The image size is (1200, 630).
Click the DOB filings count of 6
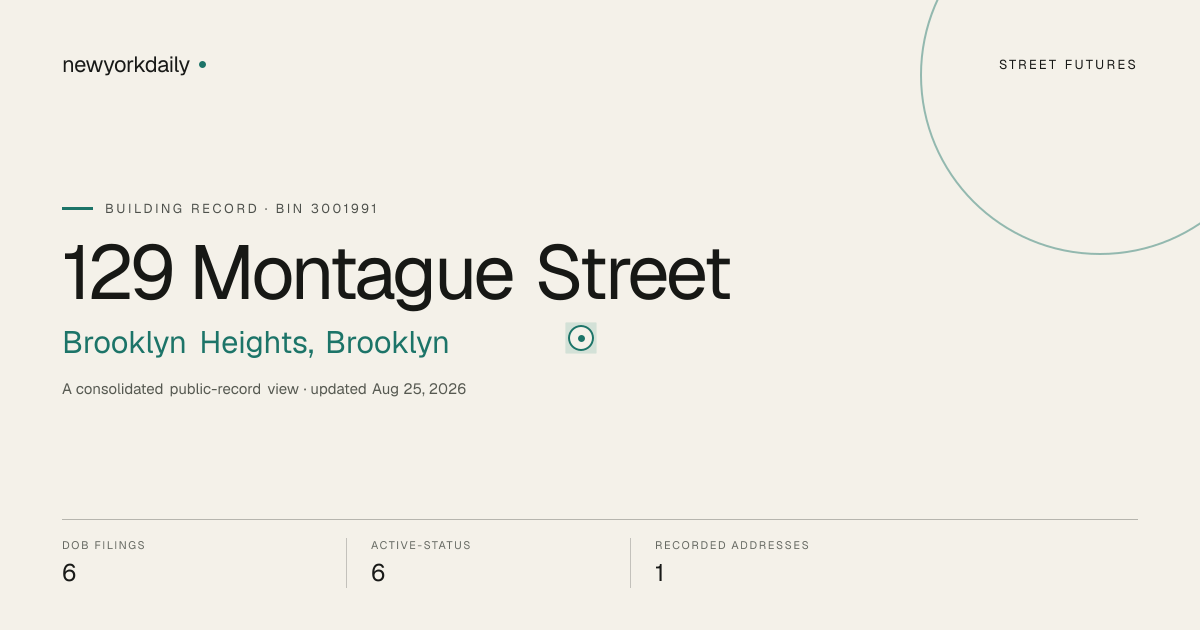[x=69, y=573]
